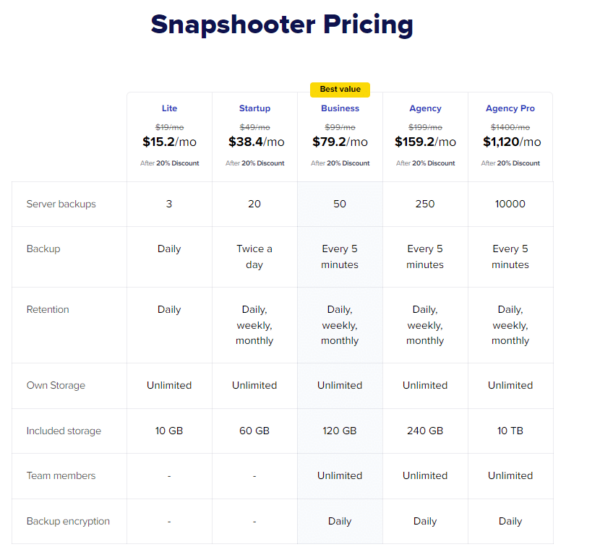Select the $79.2/mo Business price
The width and height of the screenshot is (600, 552).
point(340,142)
